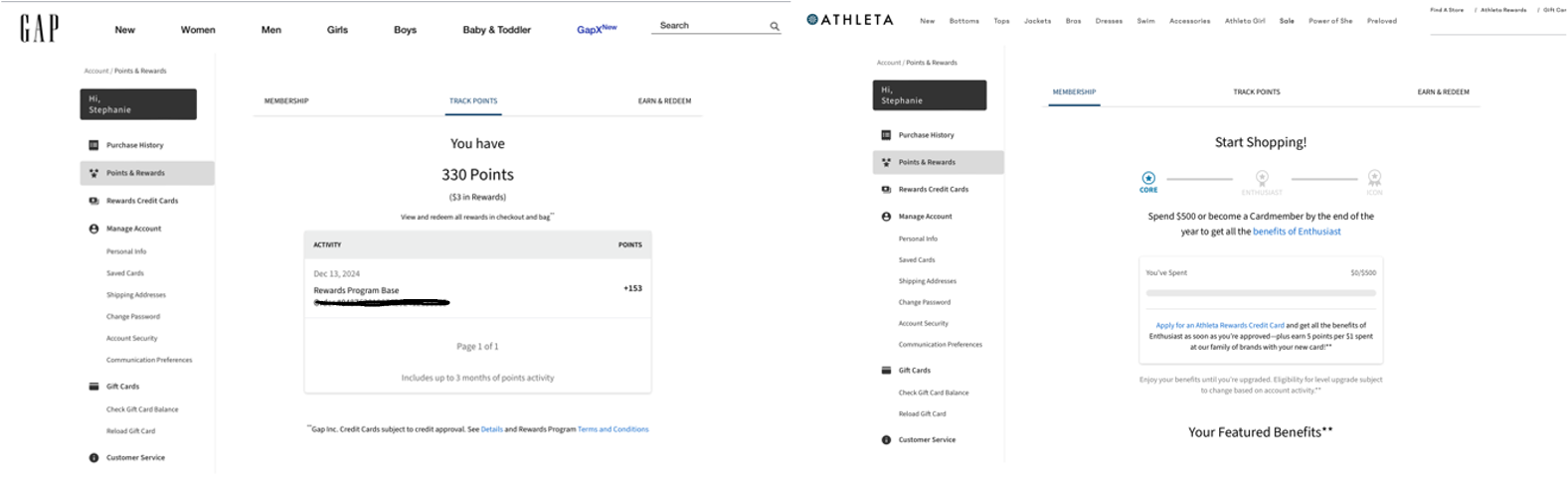Click Gap Rewards Credit Cards icon
The image size is (1568, 480).
point(93,201)
